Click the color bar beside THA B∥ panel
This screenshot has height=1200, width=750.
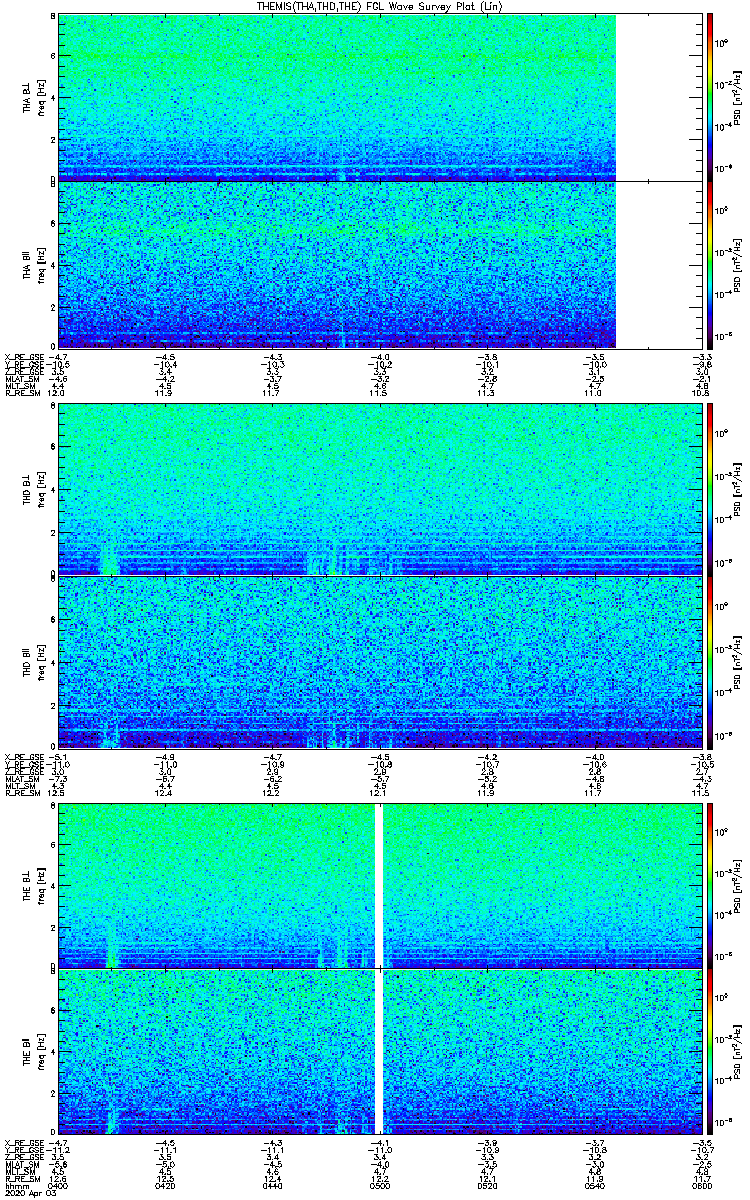coord(709,264)
